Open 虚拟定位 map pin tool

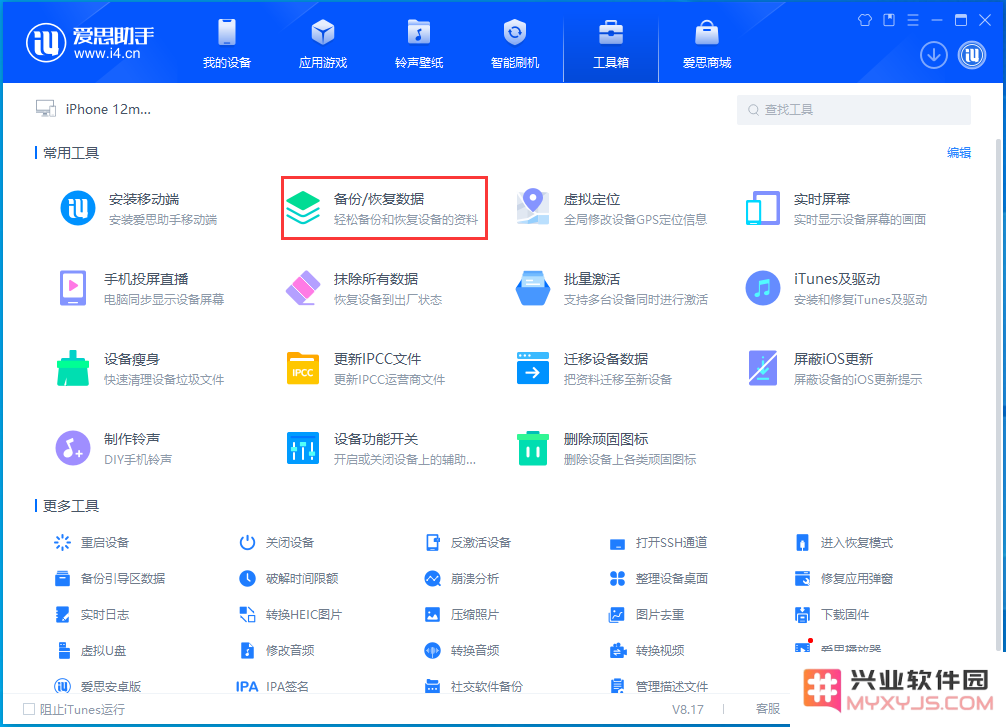(x=533, y=207)
